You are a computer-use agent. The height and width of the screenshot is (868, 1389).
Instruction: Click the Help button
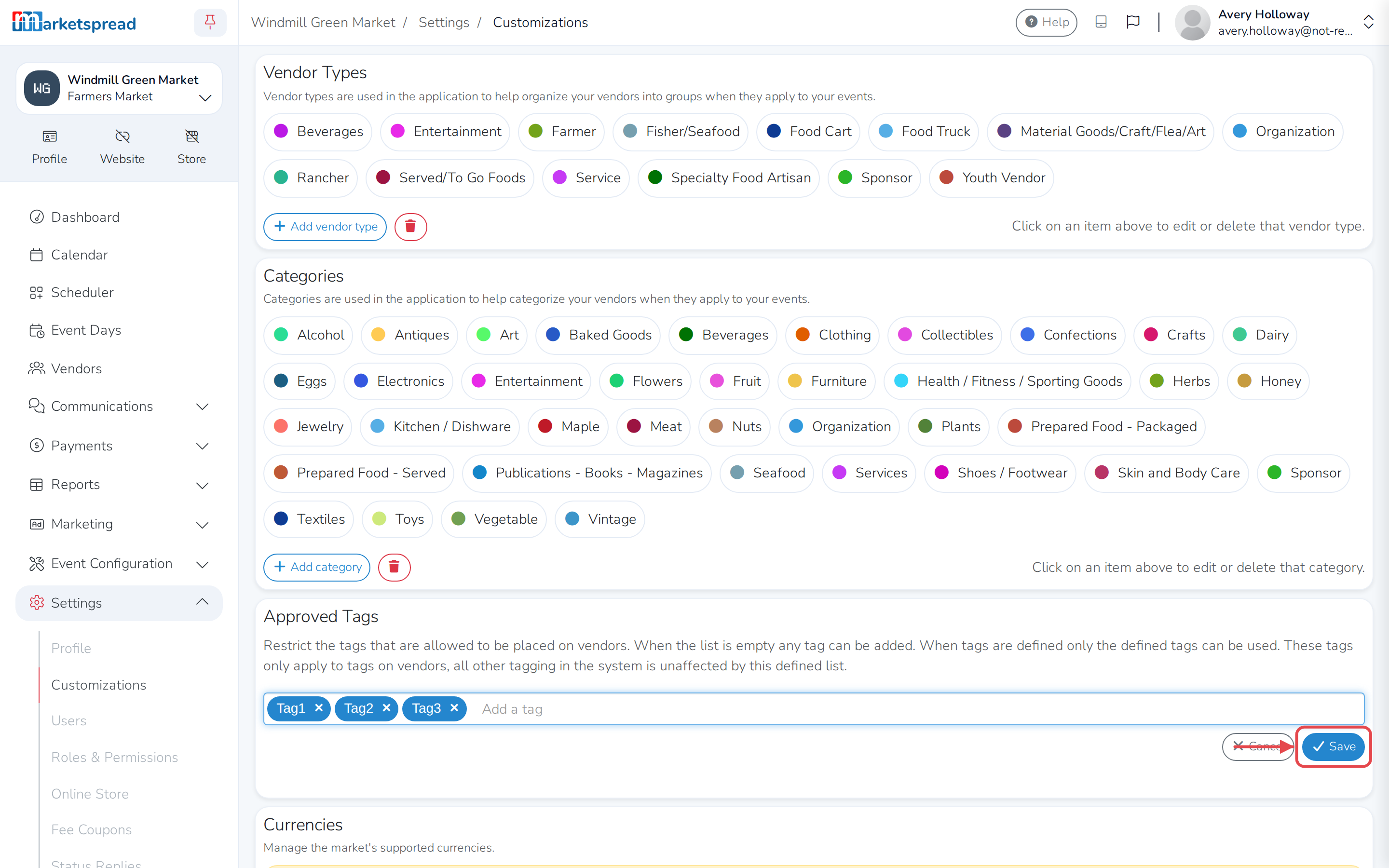(1047, 22)
